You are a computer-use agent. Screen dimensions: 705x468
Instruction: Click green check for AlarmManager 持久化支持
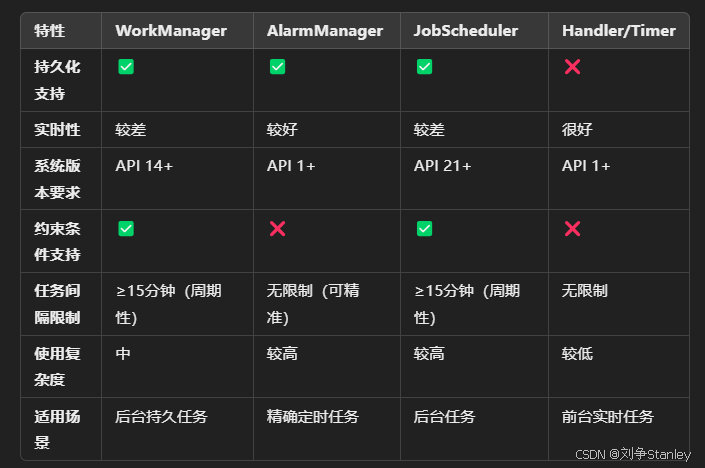click(277, 67)
